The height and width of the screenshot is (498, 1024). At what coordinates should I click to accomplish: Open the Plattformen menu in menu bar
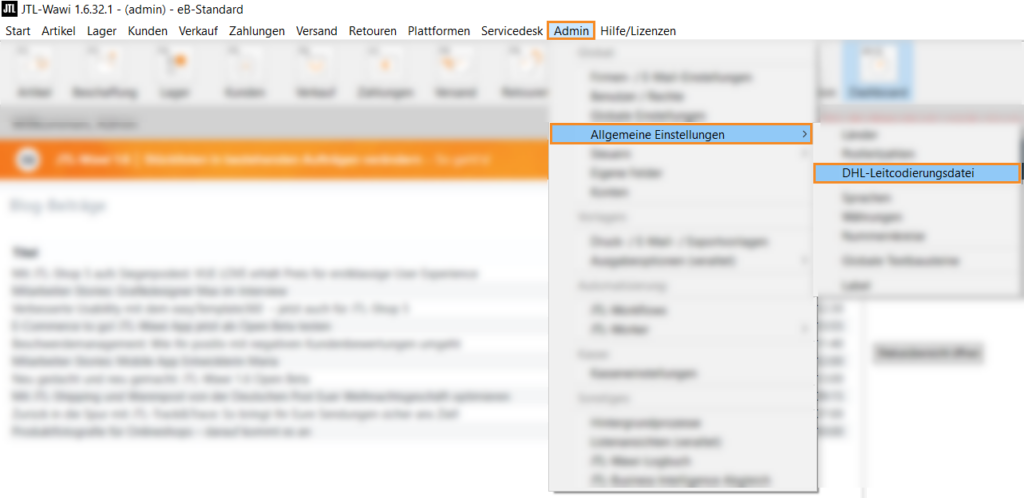(438, 31)
